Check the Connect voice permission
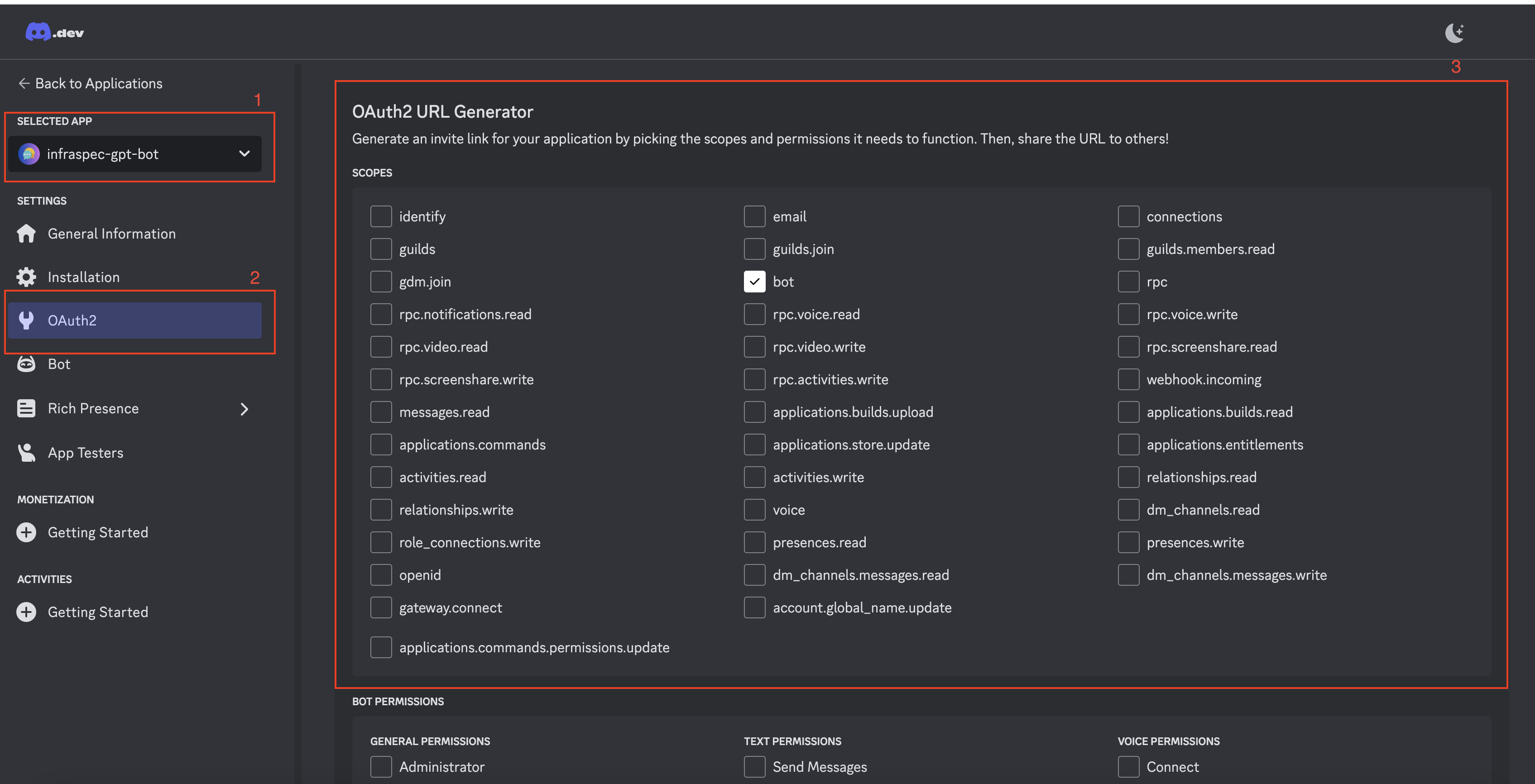Image resolution: width=1535 pixels, height=784 pixels. [x=1128, y=767]
